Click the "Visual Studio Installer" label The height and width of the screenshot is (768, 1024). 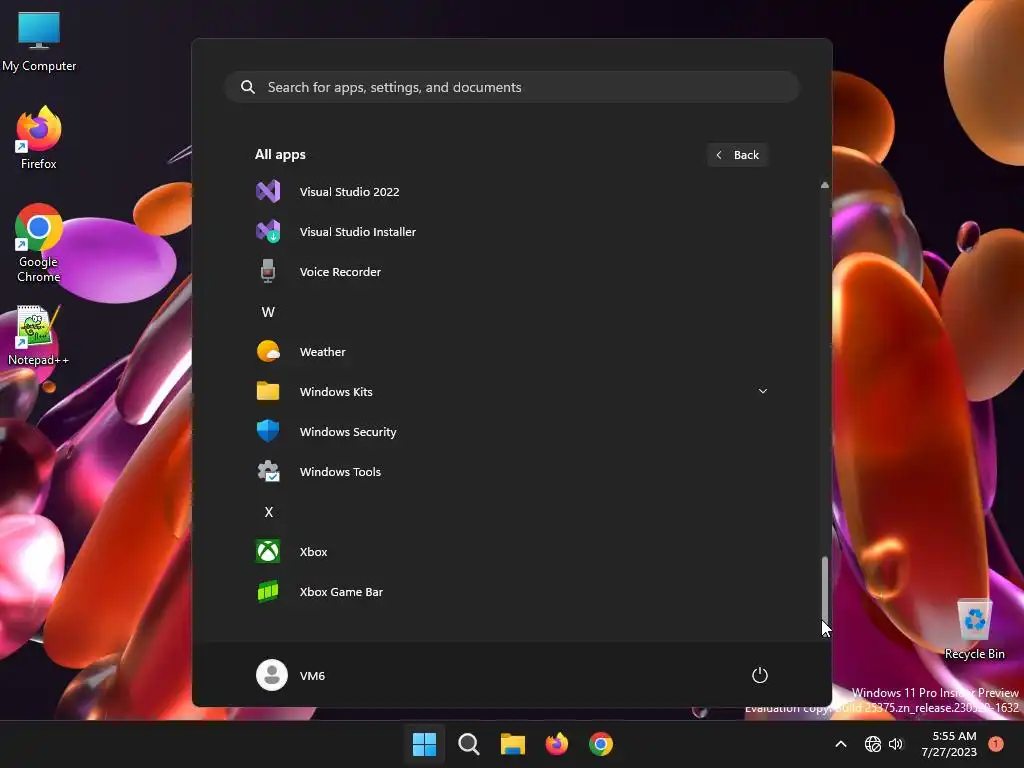[x=357, y=231]
